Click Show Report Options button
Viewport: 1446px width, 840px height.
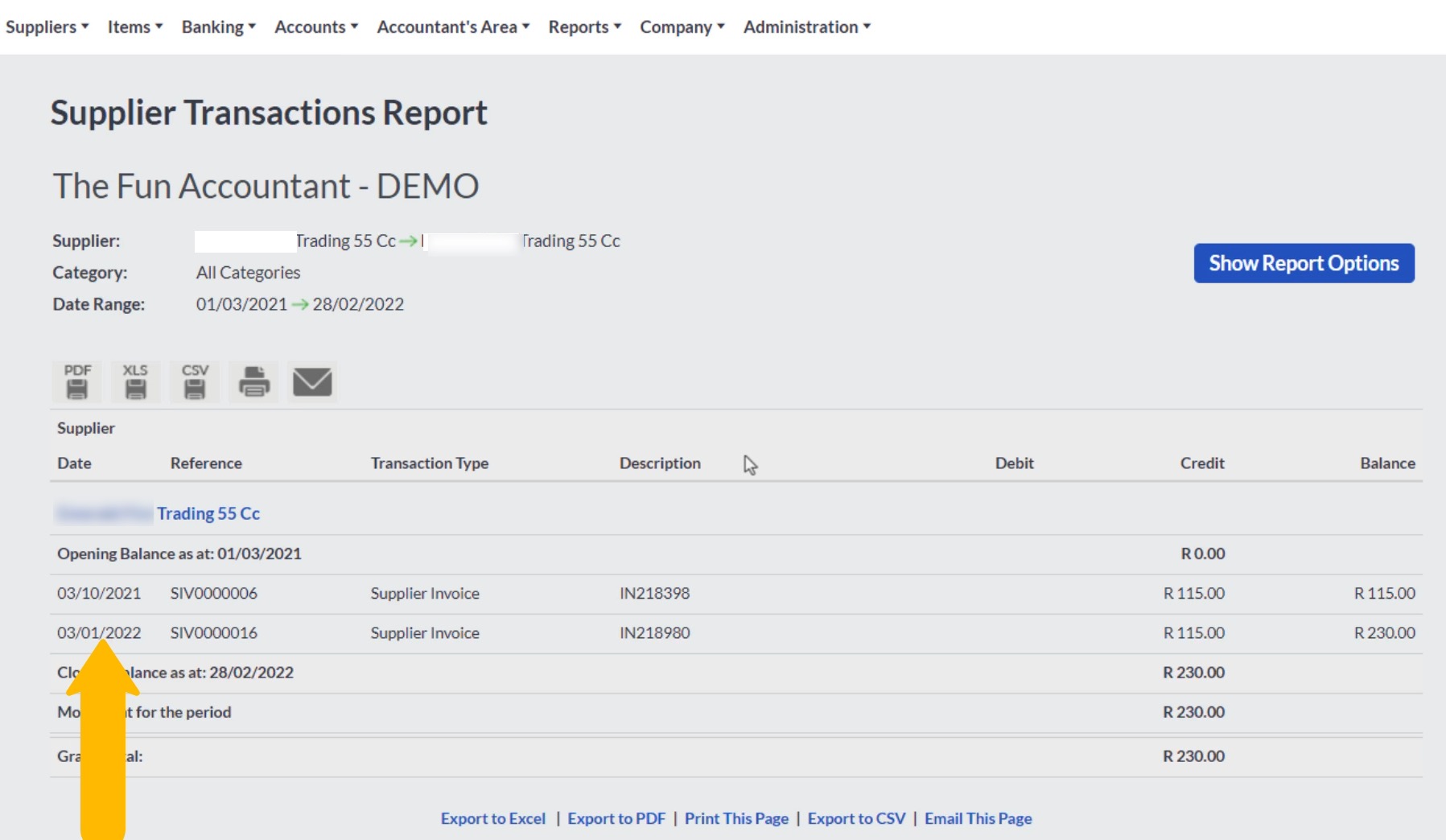(x=1304, y=263)
